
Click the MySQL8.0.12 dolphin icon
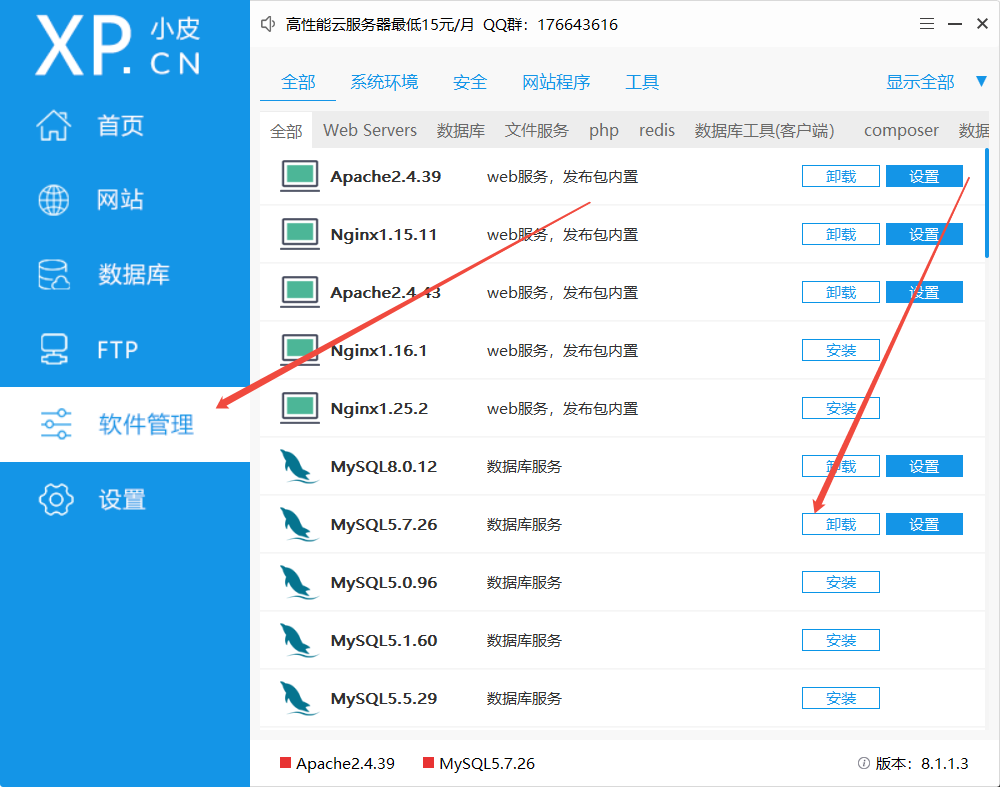(299, 466)
